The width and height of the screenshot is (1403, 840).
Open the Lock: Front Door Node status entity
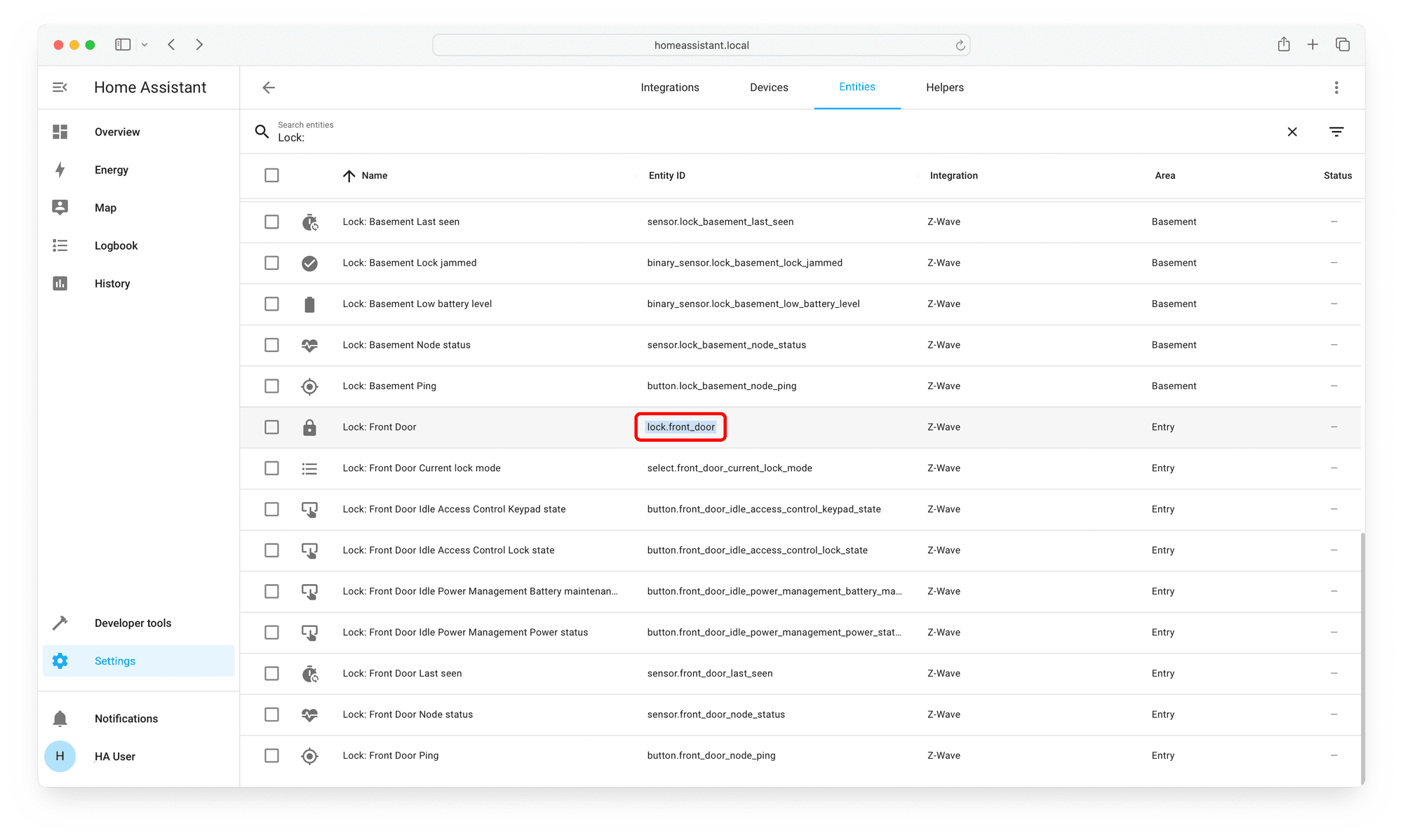[408, 714]
